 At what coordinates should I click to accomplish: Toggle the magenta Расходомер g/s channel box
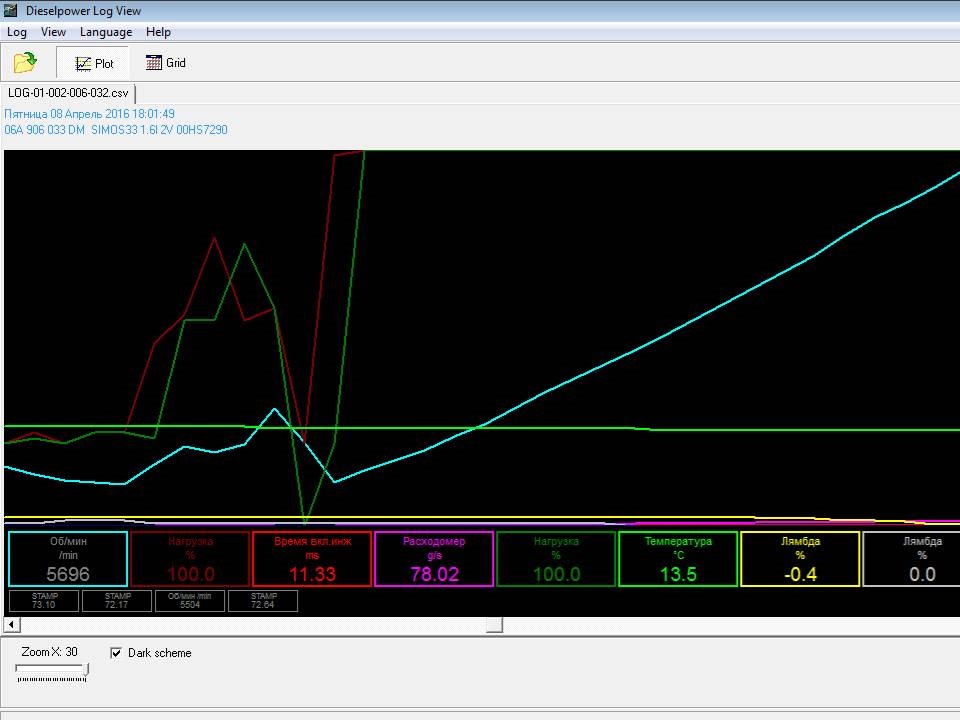(434, 558)
